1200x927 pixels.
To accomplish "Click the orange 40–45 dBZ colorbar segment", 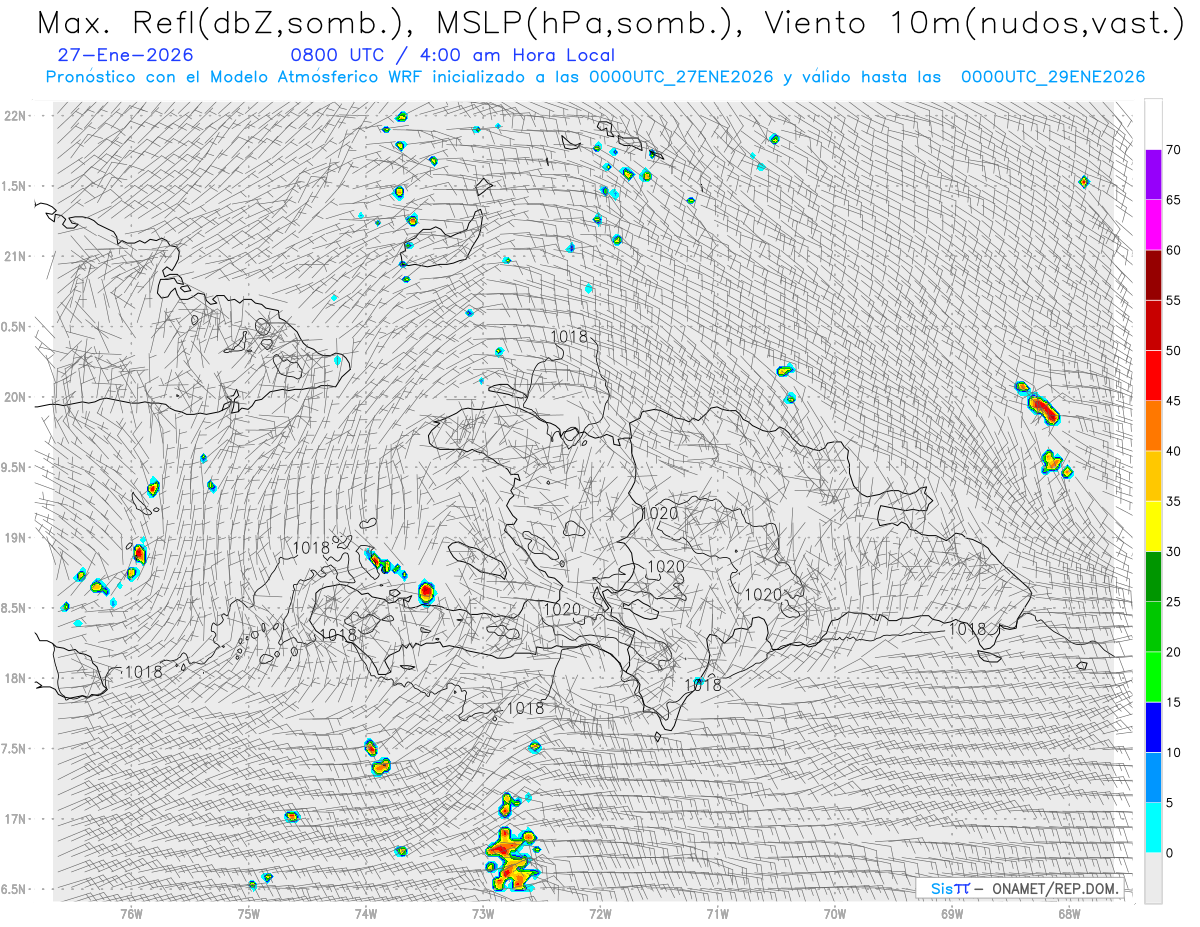I will coord(1153,426).
